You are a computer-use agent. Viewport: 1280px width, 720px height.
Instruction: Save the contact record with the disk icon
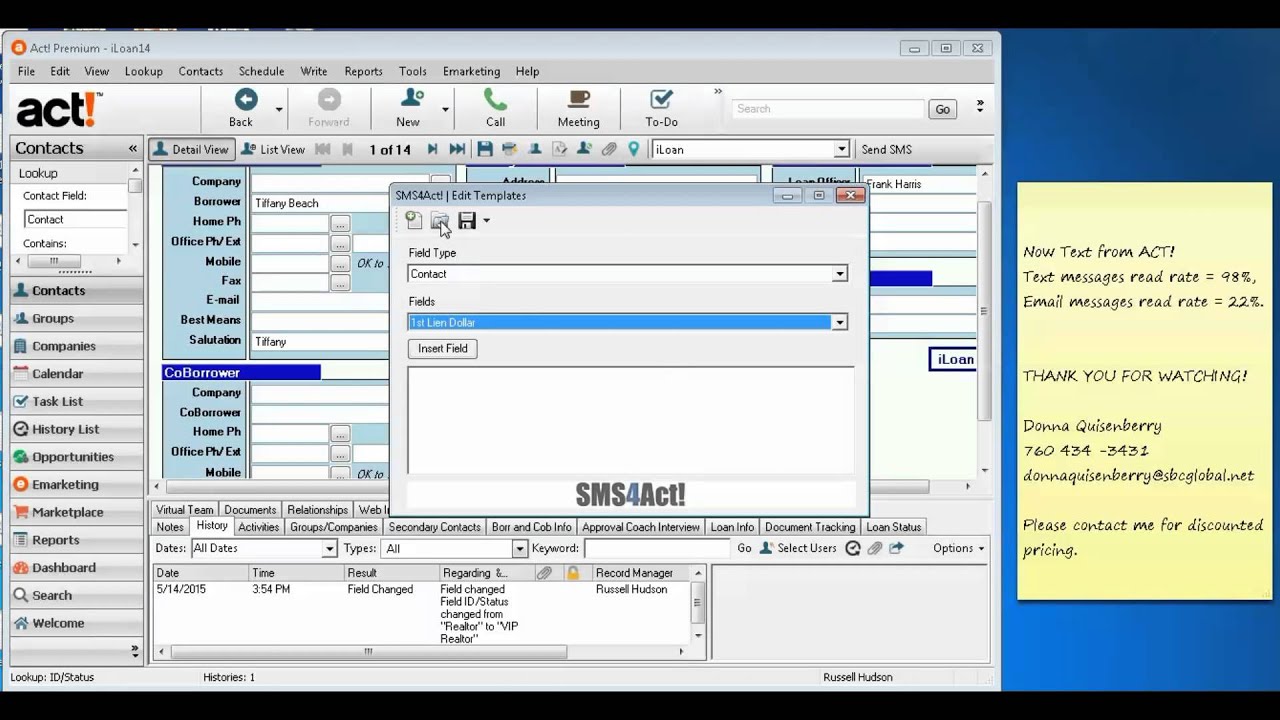(485, 149)
